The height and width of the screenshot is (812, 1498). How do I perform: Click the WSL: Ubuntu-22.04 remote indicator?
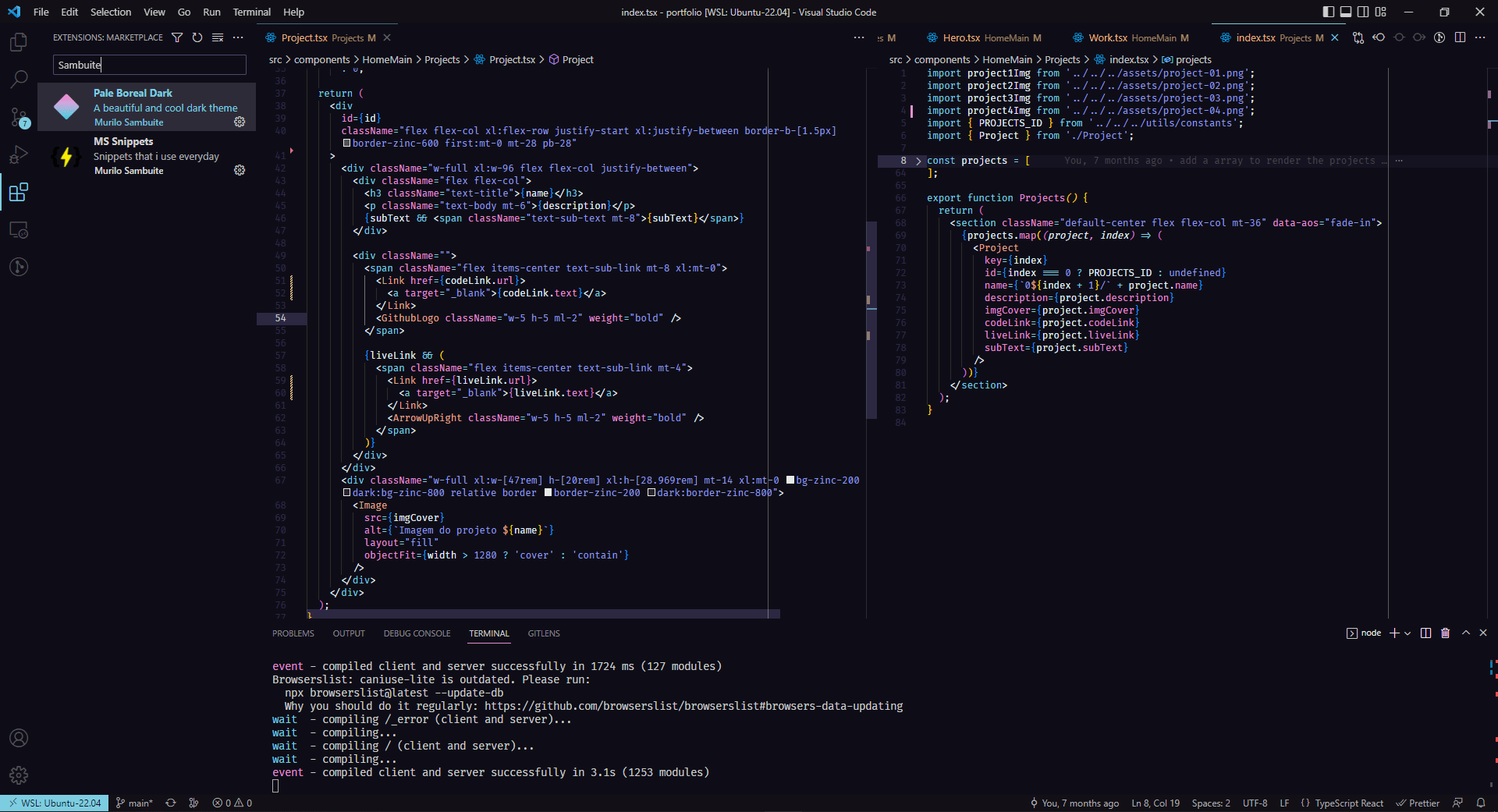click(x=55, y=803)
